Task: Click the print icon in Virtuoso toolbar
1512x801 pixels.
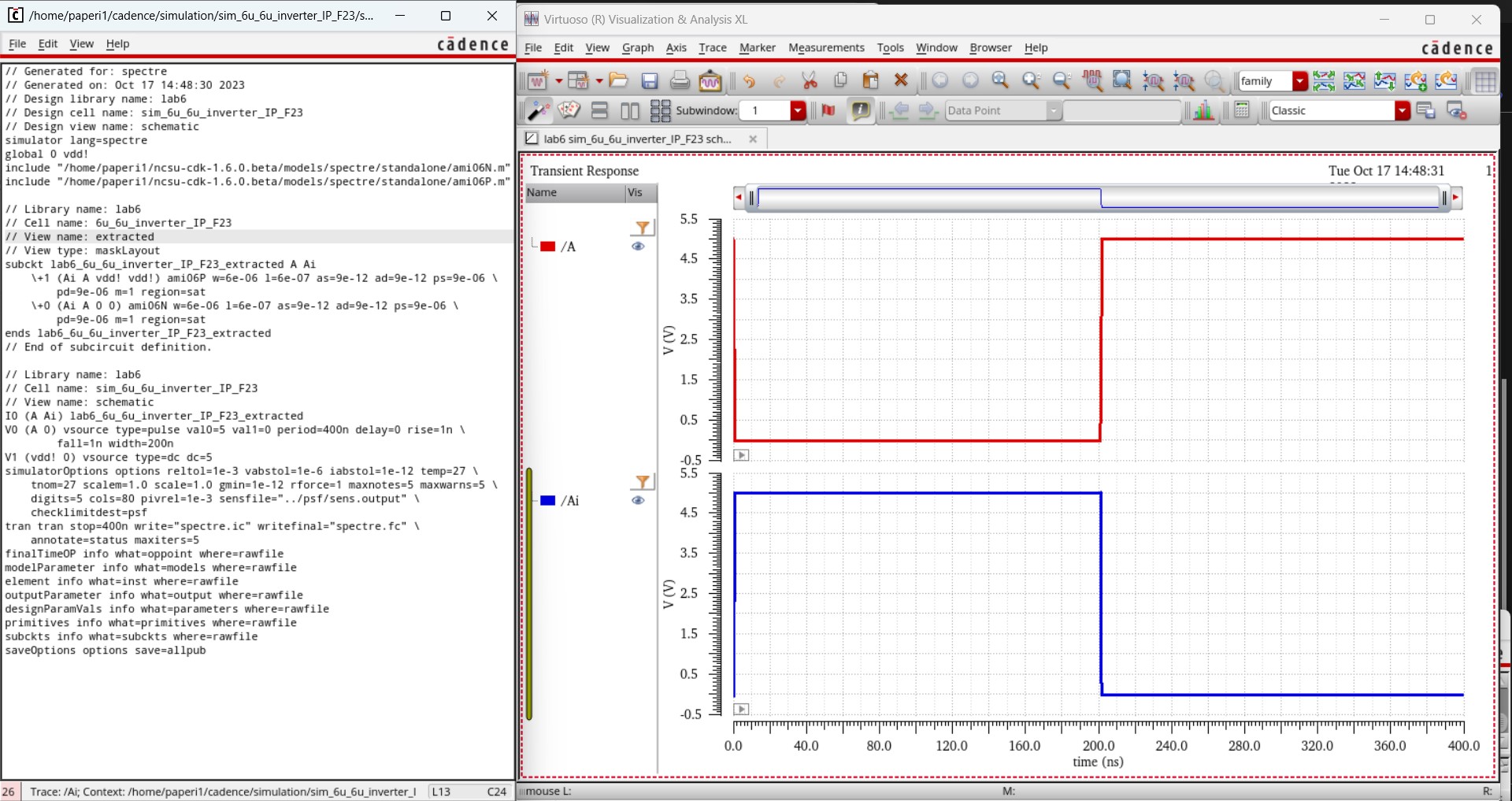Action: [680, 81]
